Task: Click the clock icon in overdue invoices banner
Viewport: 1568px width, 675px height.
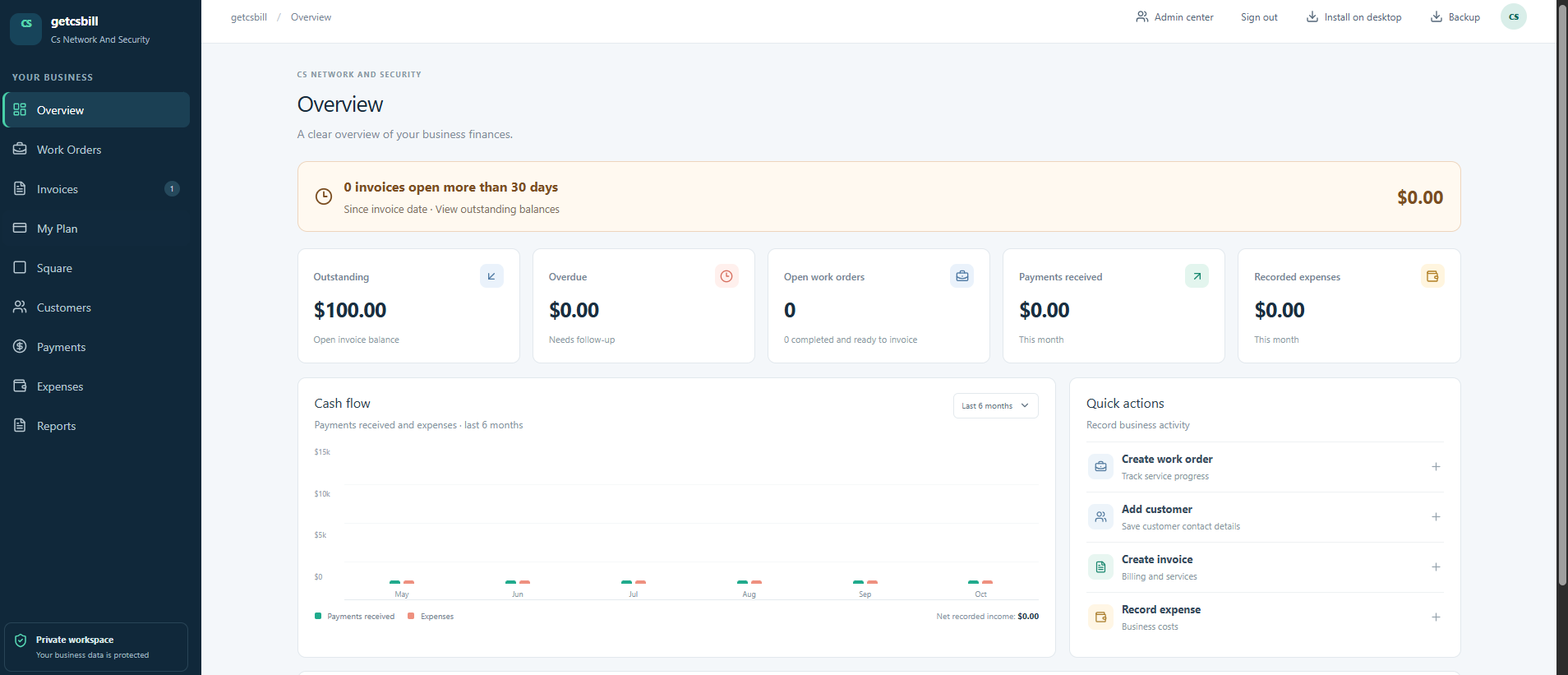Action: click(324, 196)
